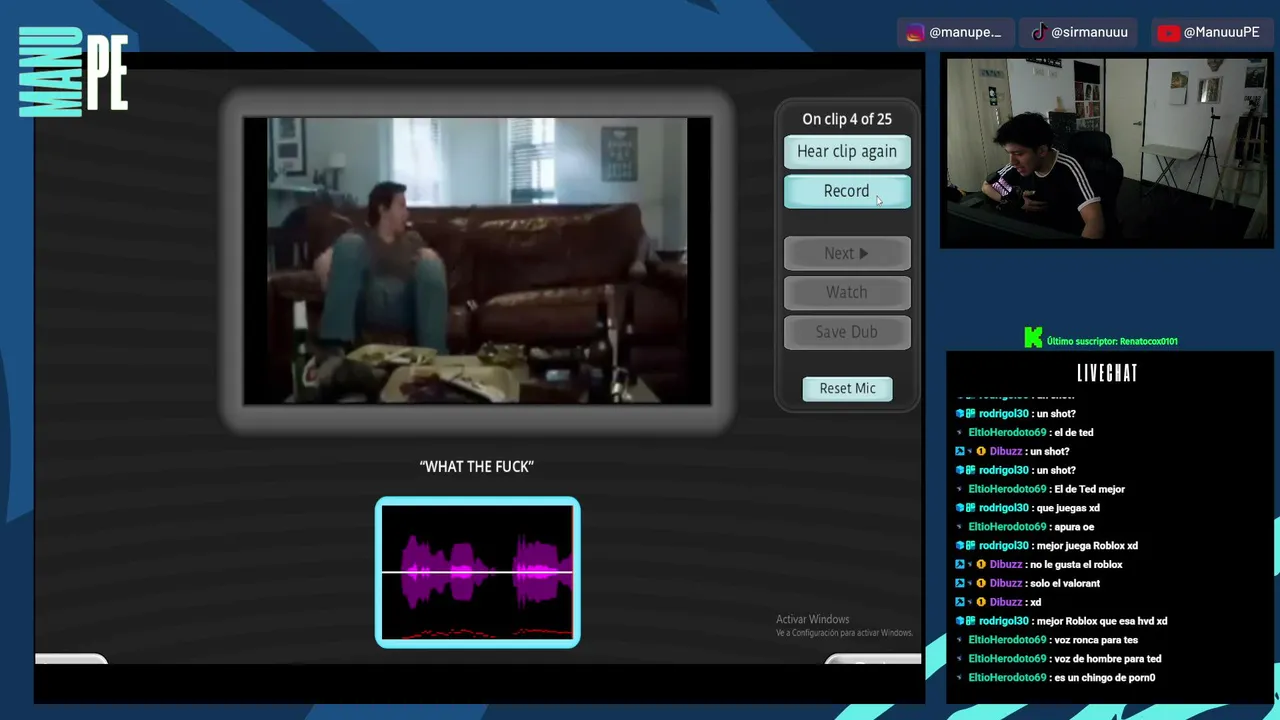Click the 'Activar Windows' watermark notice text
The height and width of the screenshot is (720, 1280).
812,619
